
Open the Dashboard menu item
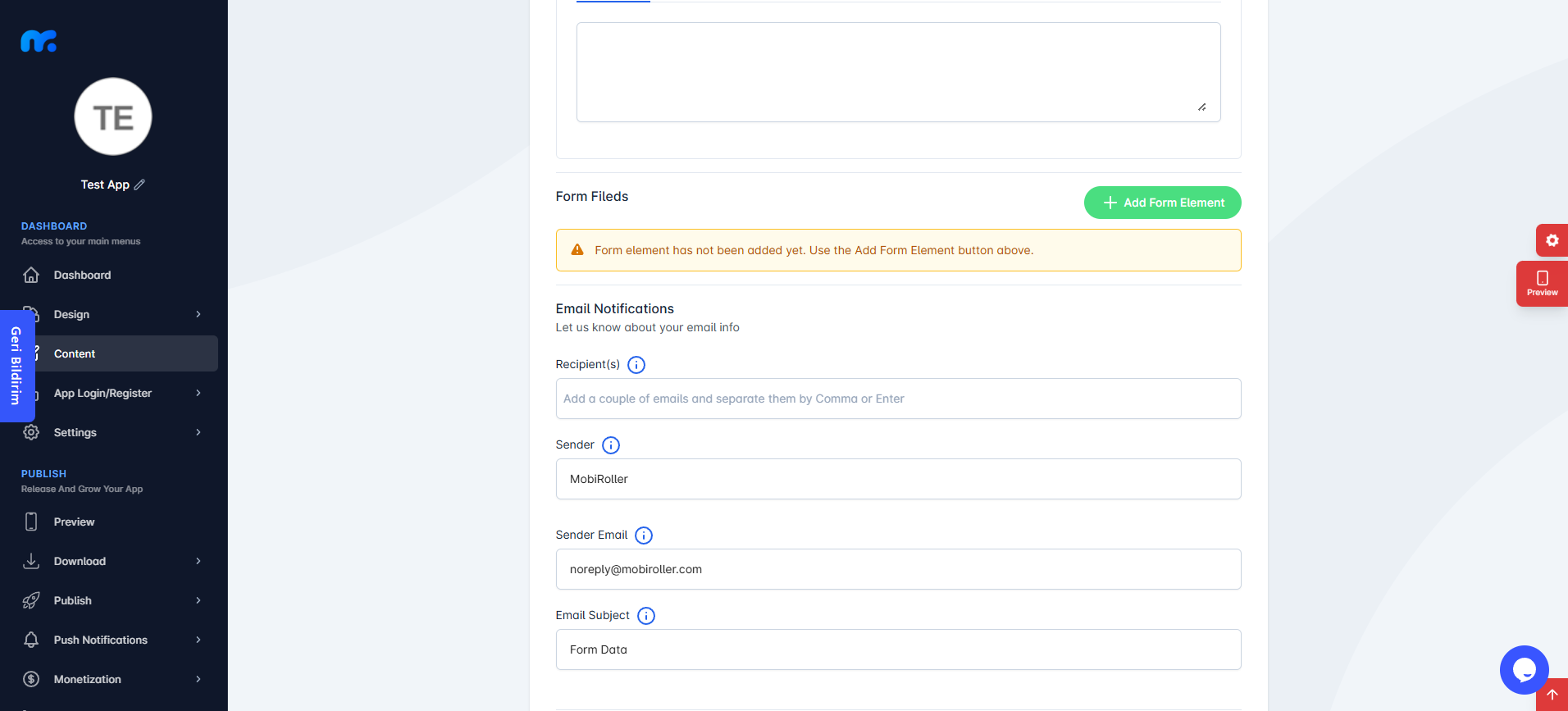click(x=82, y=275)
